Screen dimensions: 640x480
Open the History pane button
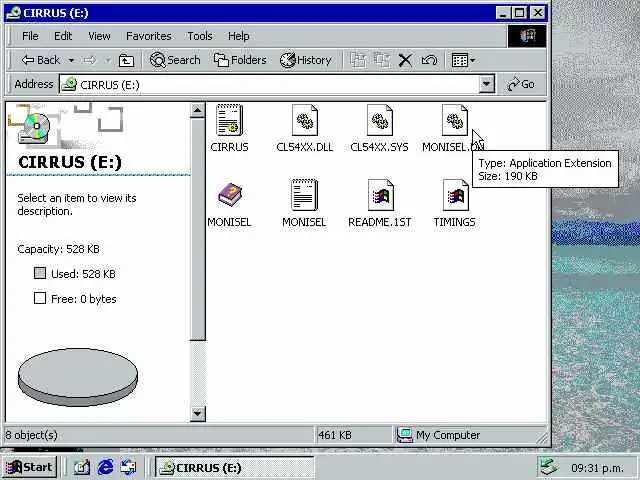(x=305, y=60)
